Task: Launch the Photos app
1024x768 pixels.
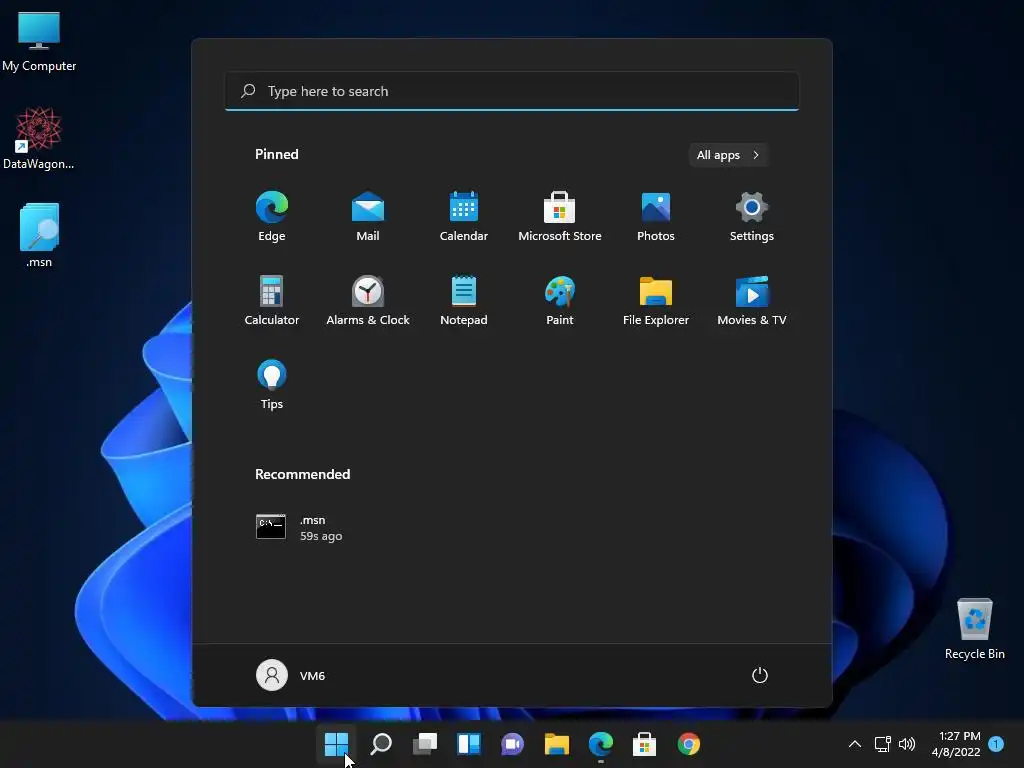Action: click(656, 217)
